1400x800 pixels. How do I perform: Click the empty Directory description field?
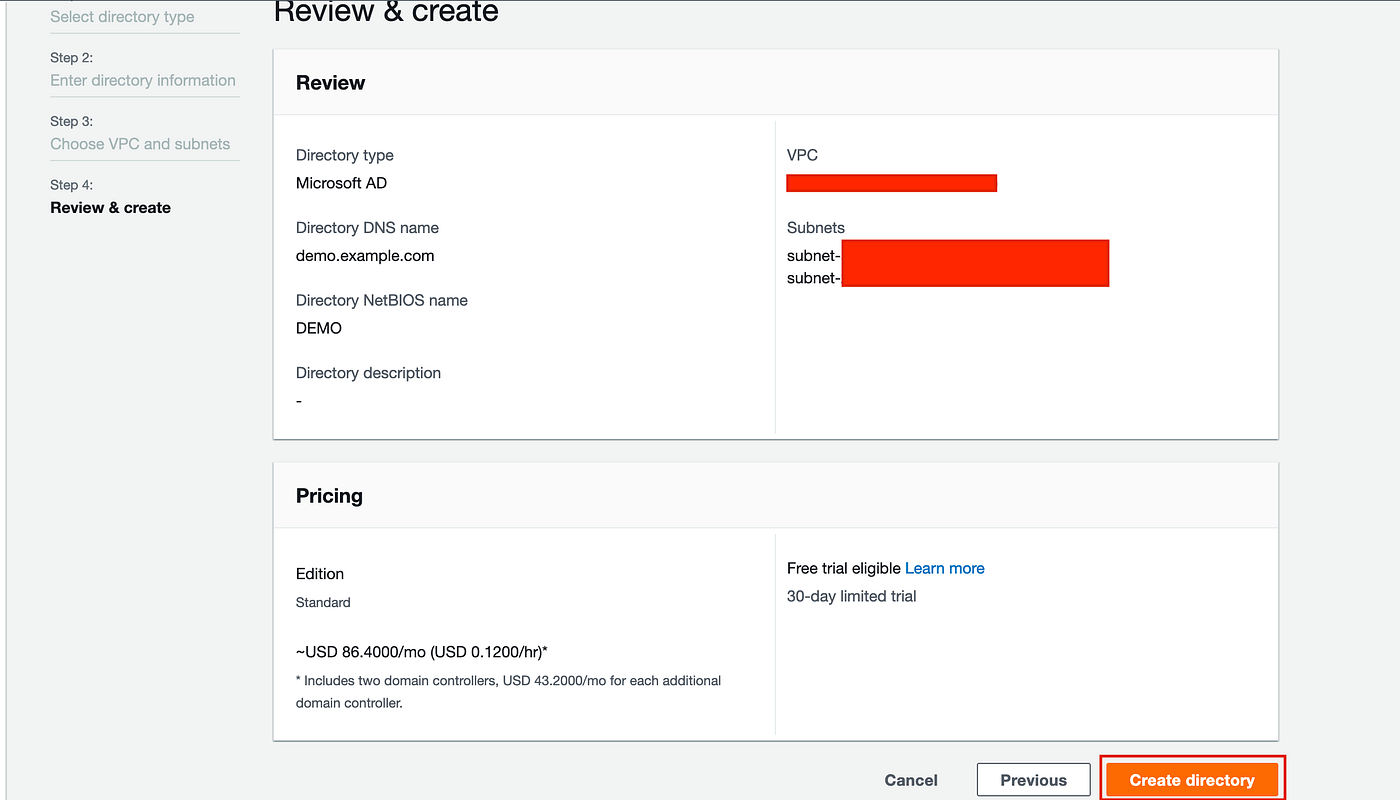(x=298, y=400)
